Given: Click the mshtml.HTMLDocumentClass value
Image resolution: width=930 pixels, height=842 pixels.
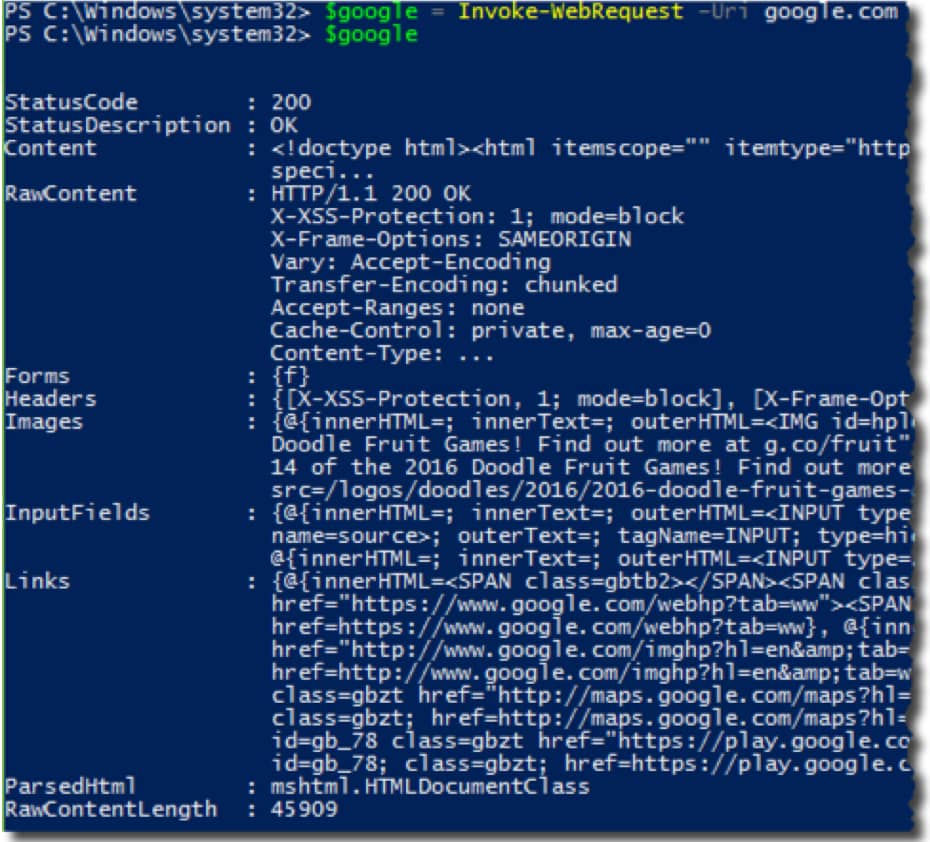Looking at the screenshot, I should click(430, 786).
